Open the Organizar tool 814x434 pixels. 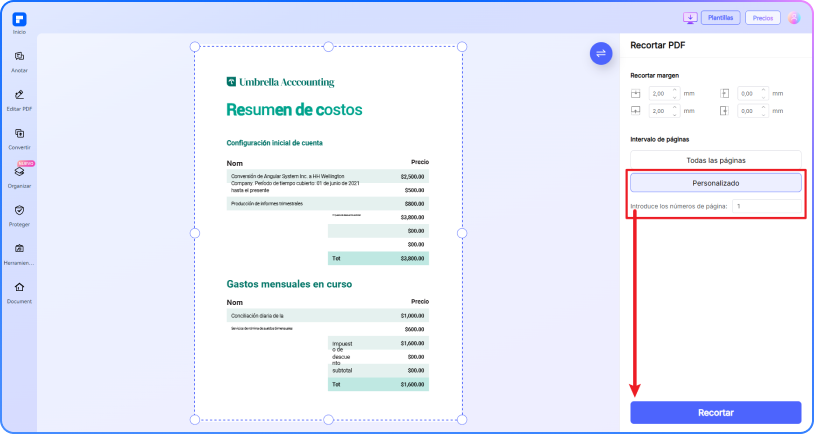pyautogui.click(x=19, y=177)
